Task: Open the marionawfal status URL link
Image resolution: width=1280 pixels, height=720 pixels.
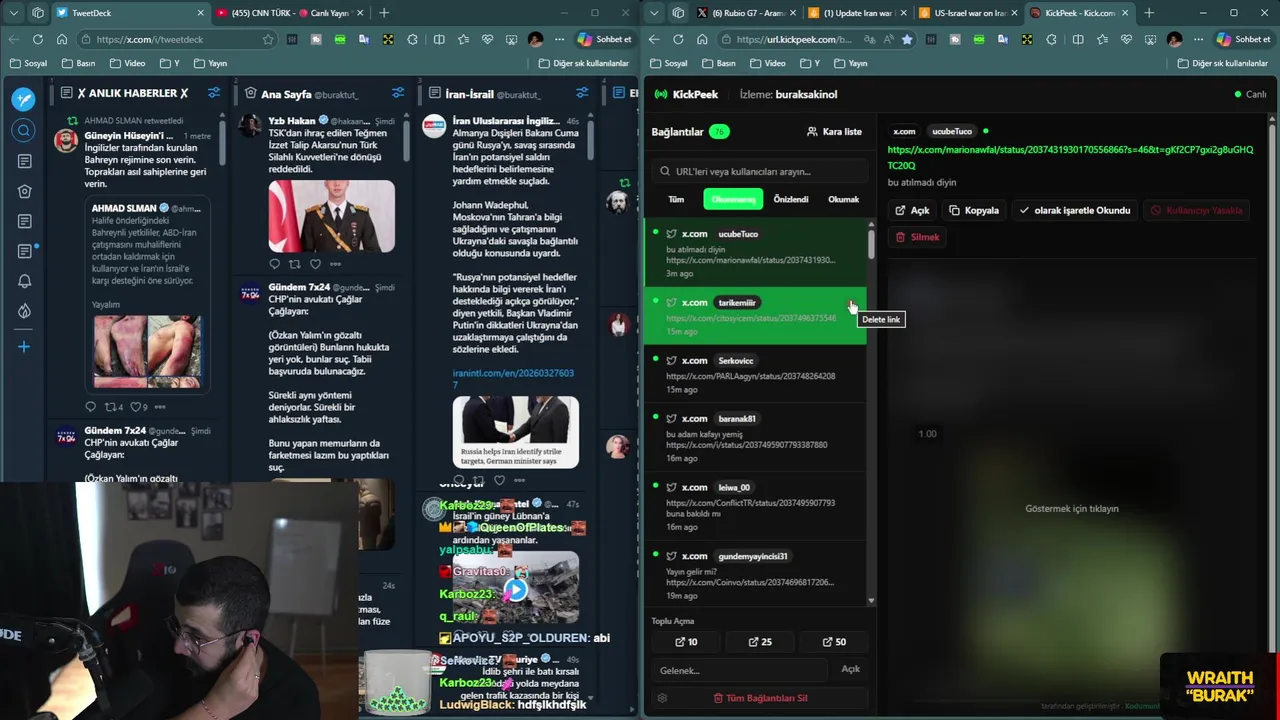Action: pos(1070,157)
